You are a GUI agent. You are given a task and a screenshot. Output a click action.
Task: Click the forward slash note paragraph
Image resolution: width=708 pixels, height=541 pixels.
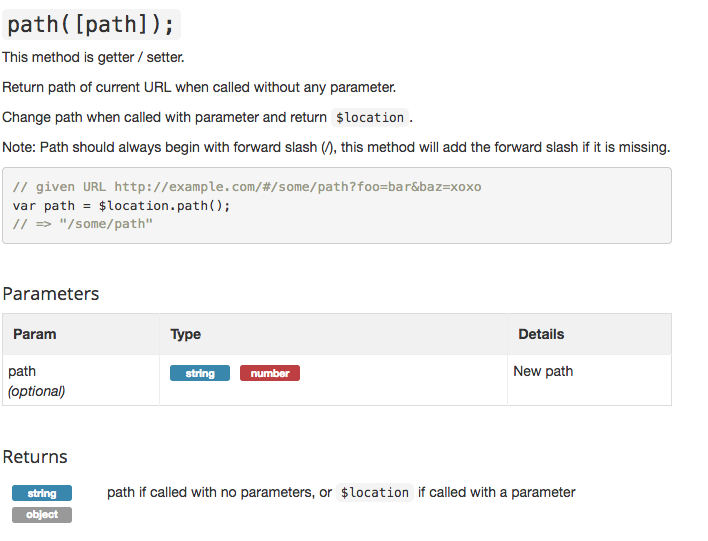pos(336,147)
